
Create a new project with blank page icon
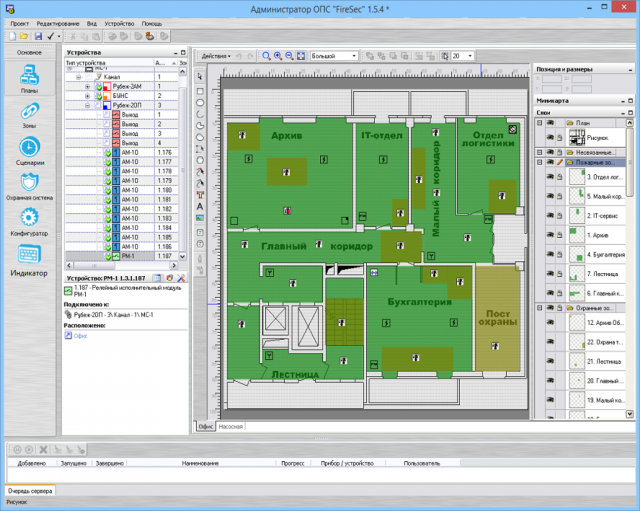point(13,36)
